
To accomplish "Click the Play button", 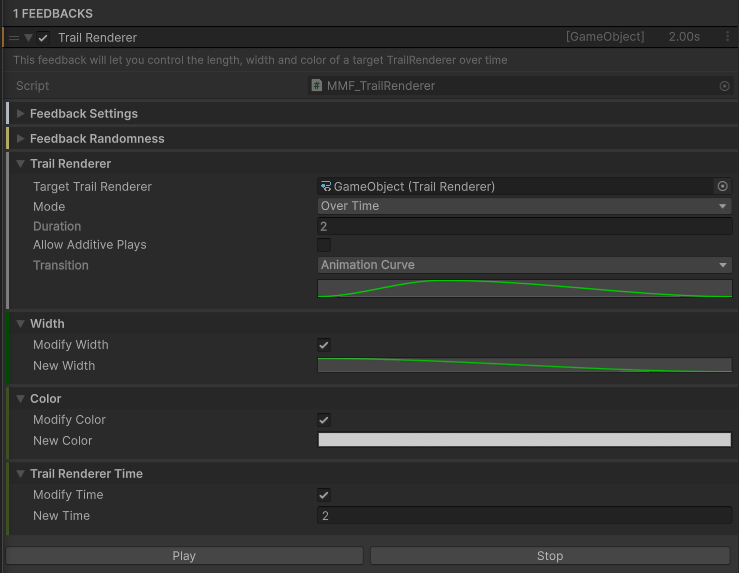I will [184, 556].
